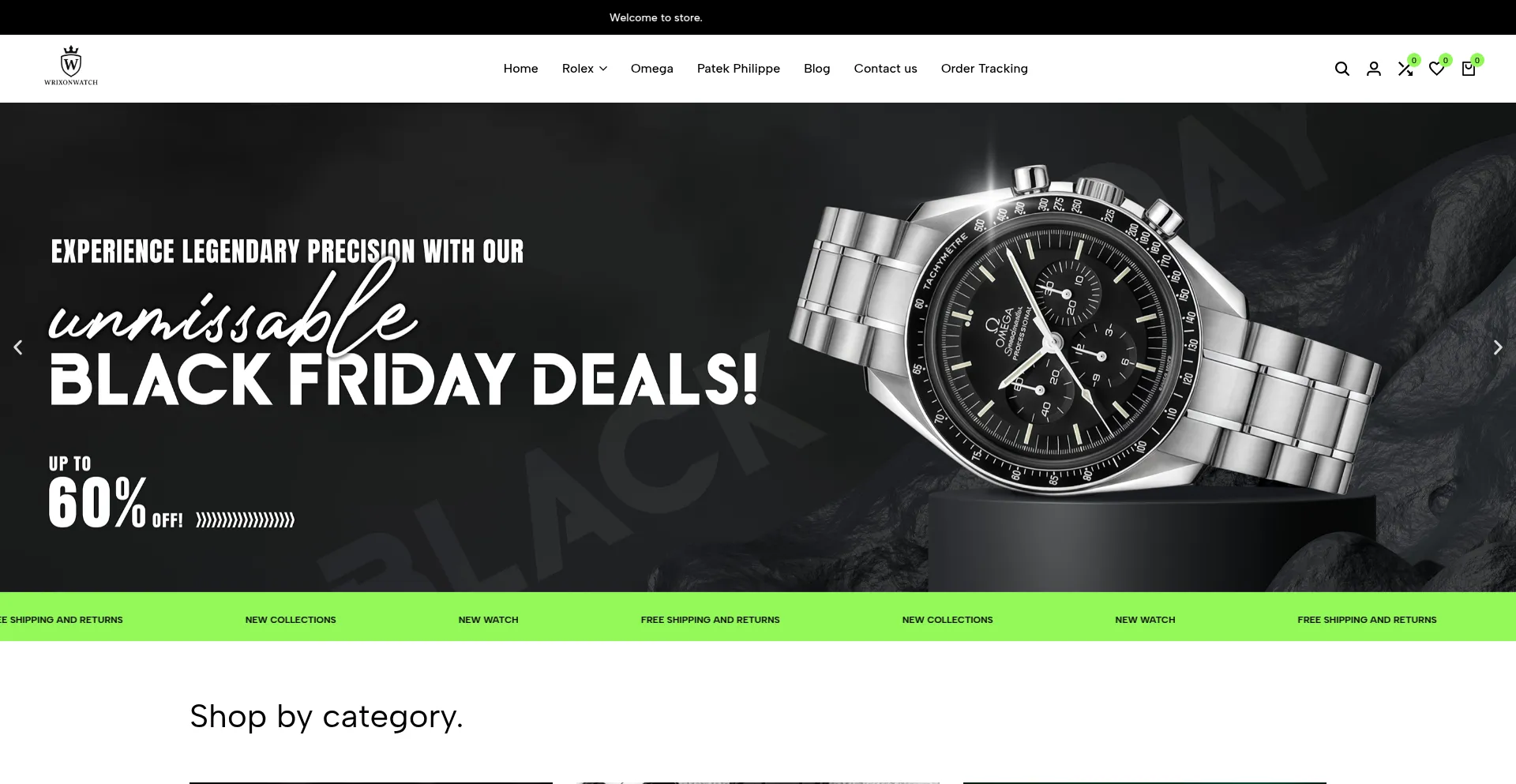Open the wishlist heart icon
The image size is (1516, 784).
(x=1437, y=69)
